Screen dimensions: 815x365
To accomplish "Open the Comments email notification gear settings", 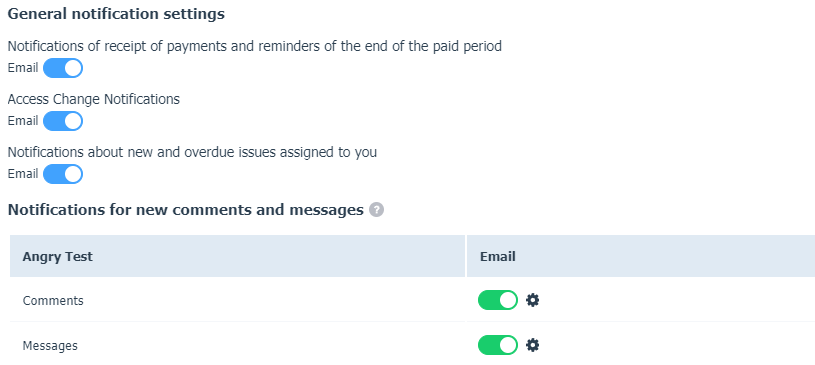I will coord(532,300).
